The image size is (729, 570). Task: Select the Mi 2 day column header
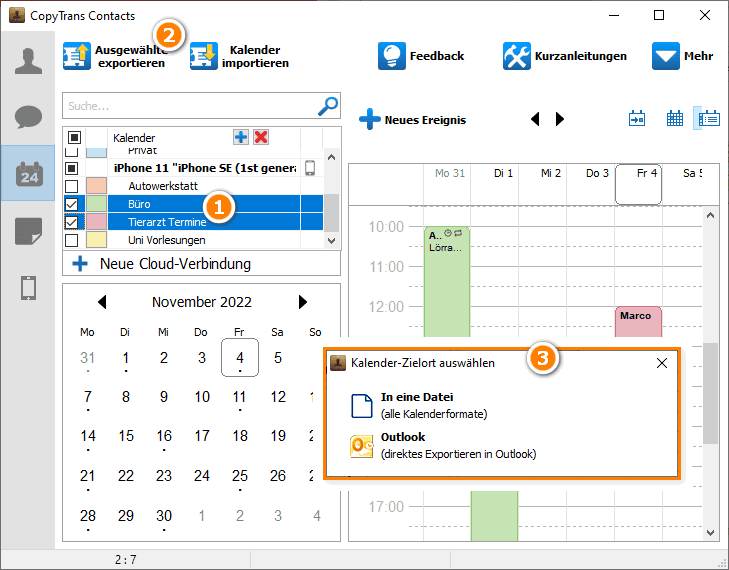[x=543, y=184]
